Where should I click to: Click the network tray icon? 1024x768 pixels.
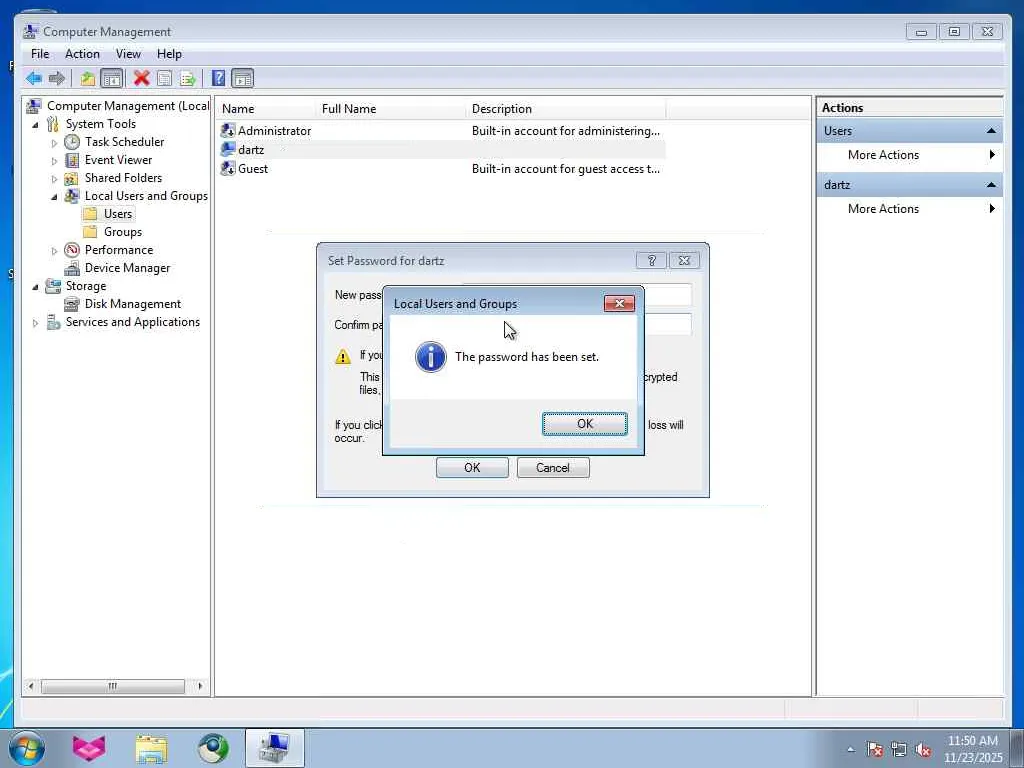coord(899,750)
